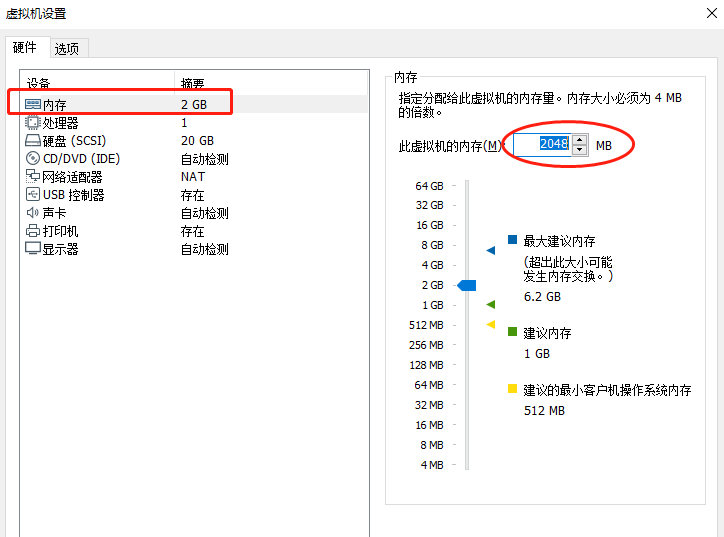Click the 6.2 GB maximum recommended value
This screenshot has width=724, height=537.
(x=542, y=296)
